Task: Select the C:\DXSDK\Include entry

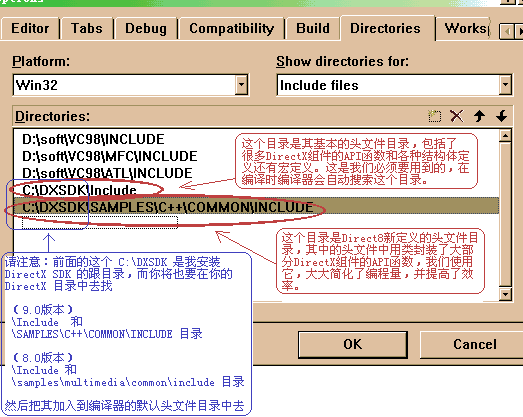Action: pos(79,190)
